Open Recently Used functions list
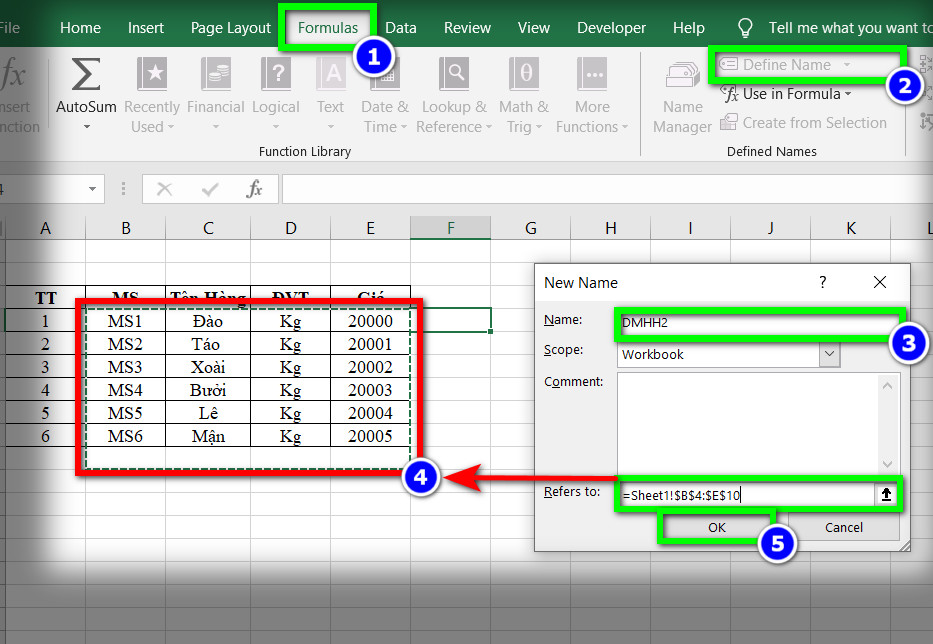 152,94
